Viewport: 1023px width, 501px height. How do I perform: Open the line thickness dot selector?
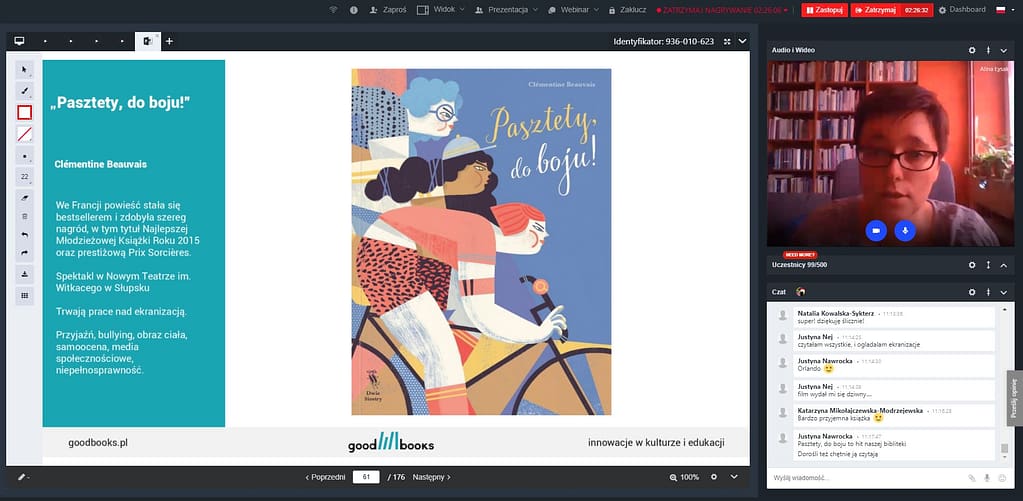click(24, 157)
